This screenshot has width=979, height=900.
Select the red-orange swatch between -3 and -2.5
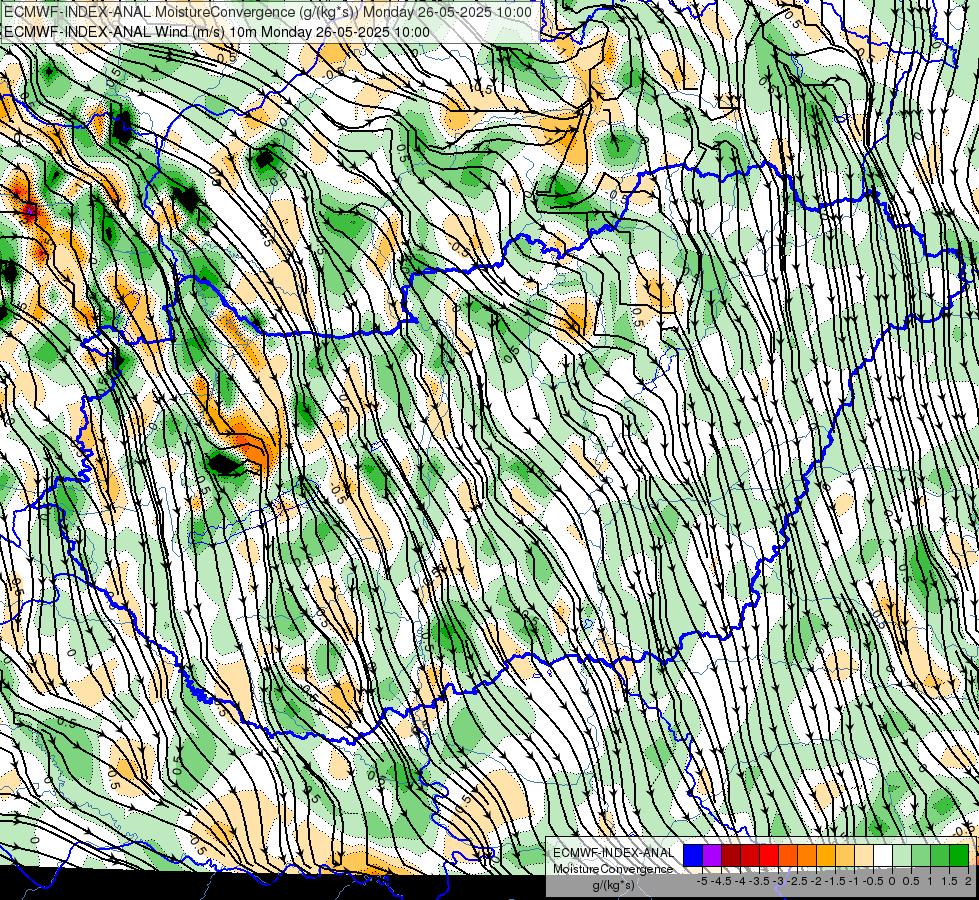[x=788, y=855]
